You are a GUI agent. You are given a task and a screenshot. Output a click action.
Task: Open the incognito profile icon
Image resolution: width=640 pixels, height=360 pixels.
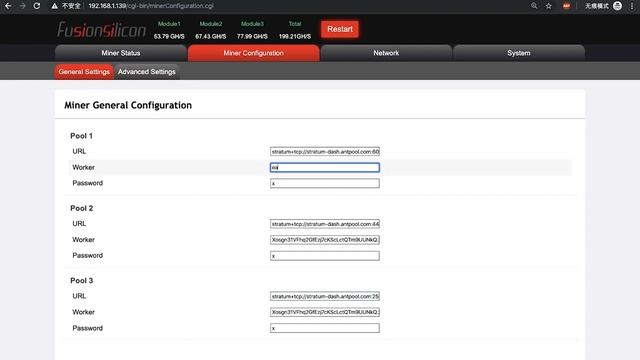618,6
